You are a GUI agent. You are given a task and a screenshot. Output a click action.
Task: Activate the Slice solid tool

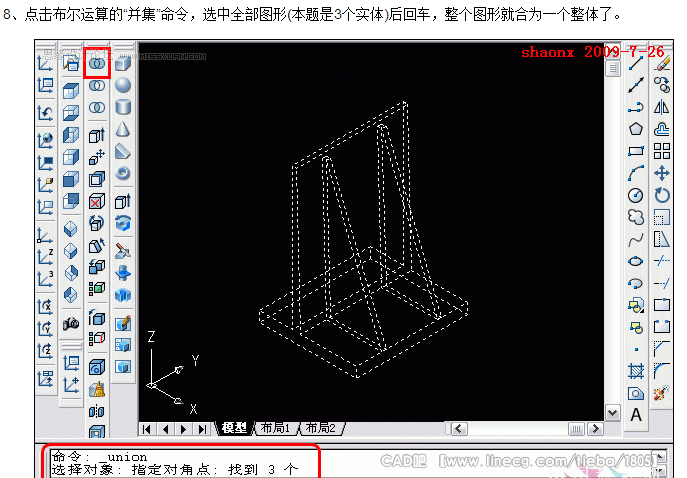click(123, 251)
